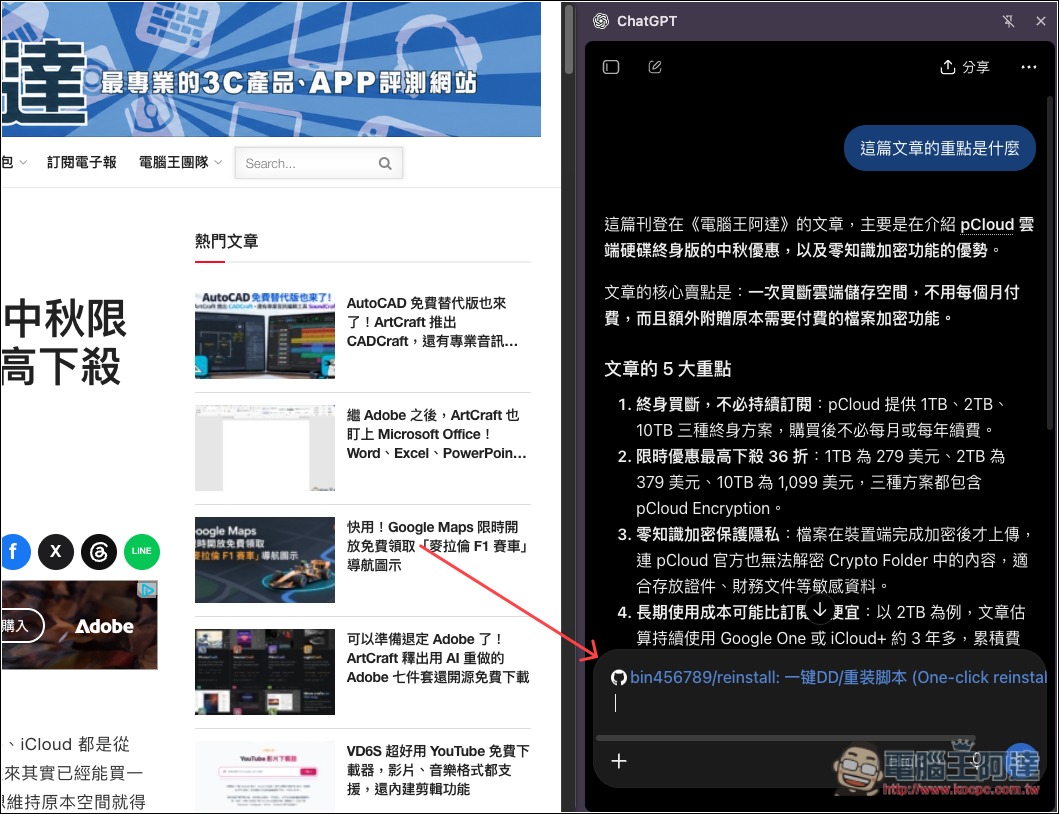Click the 分享 share button

tap(964, 67)
